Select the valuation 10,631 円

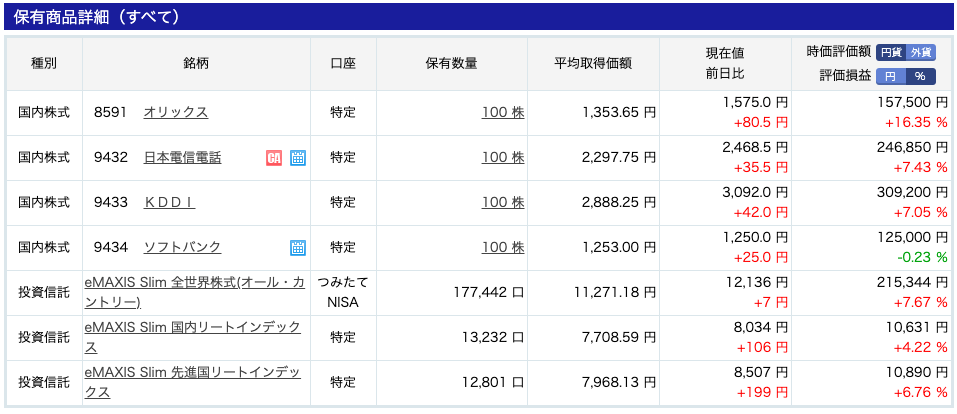pos(915,327)
